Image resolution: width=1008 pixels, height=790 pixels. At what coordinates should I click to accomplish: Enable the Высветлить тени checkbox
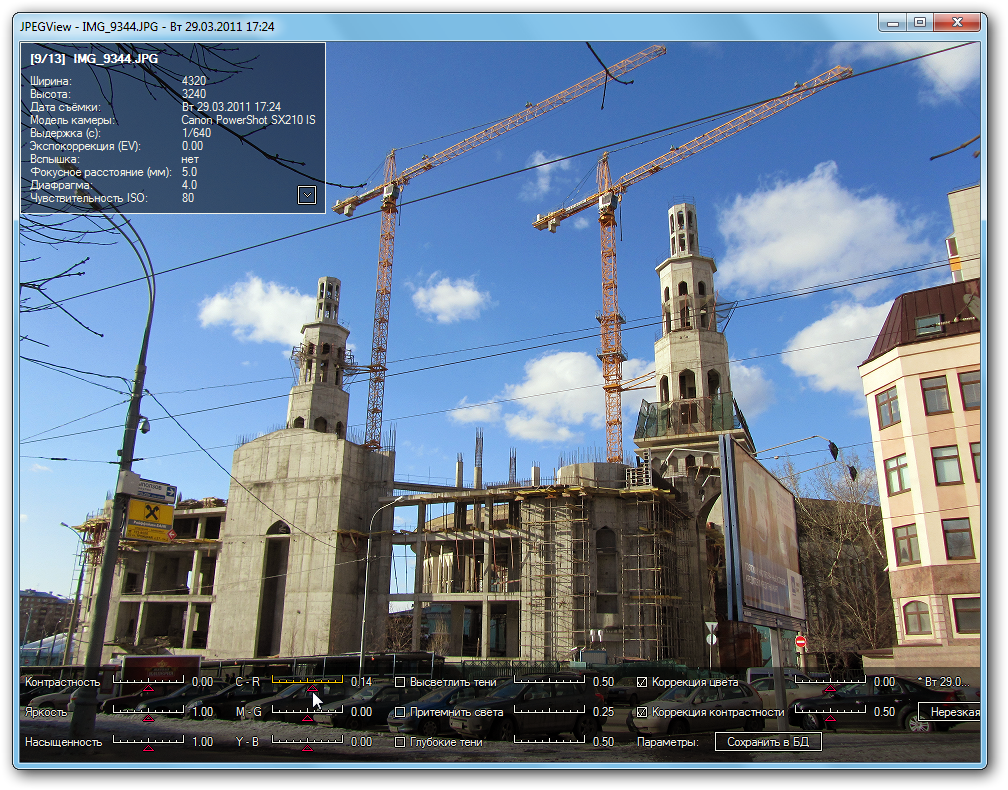pos(400,682)
